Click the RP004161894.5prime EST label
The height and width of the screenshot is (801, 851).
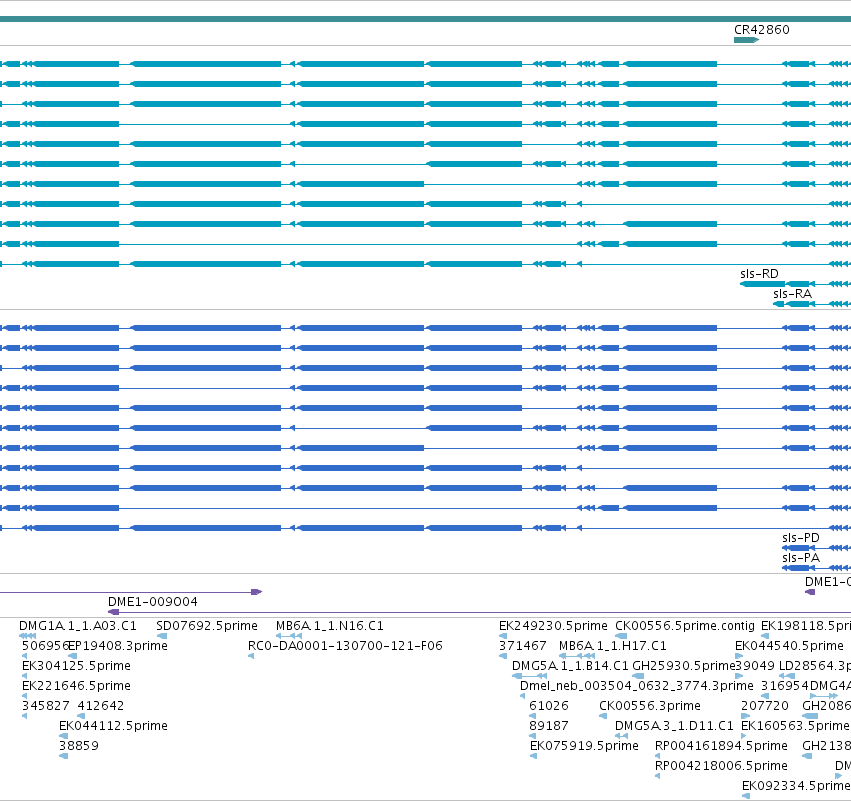click(721, 746)
